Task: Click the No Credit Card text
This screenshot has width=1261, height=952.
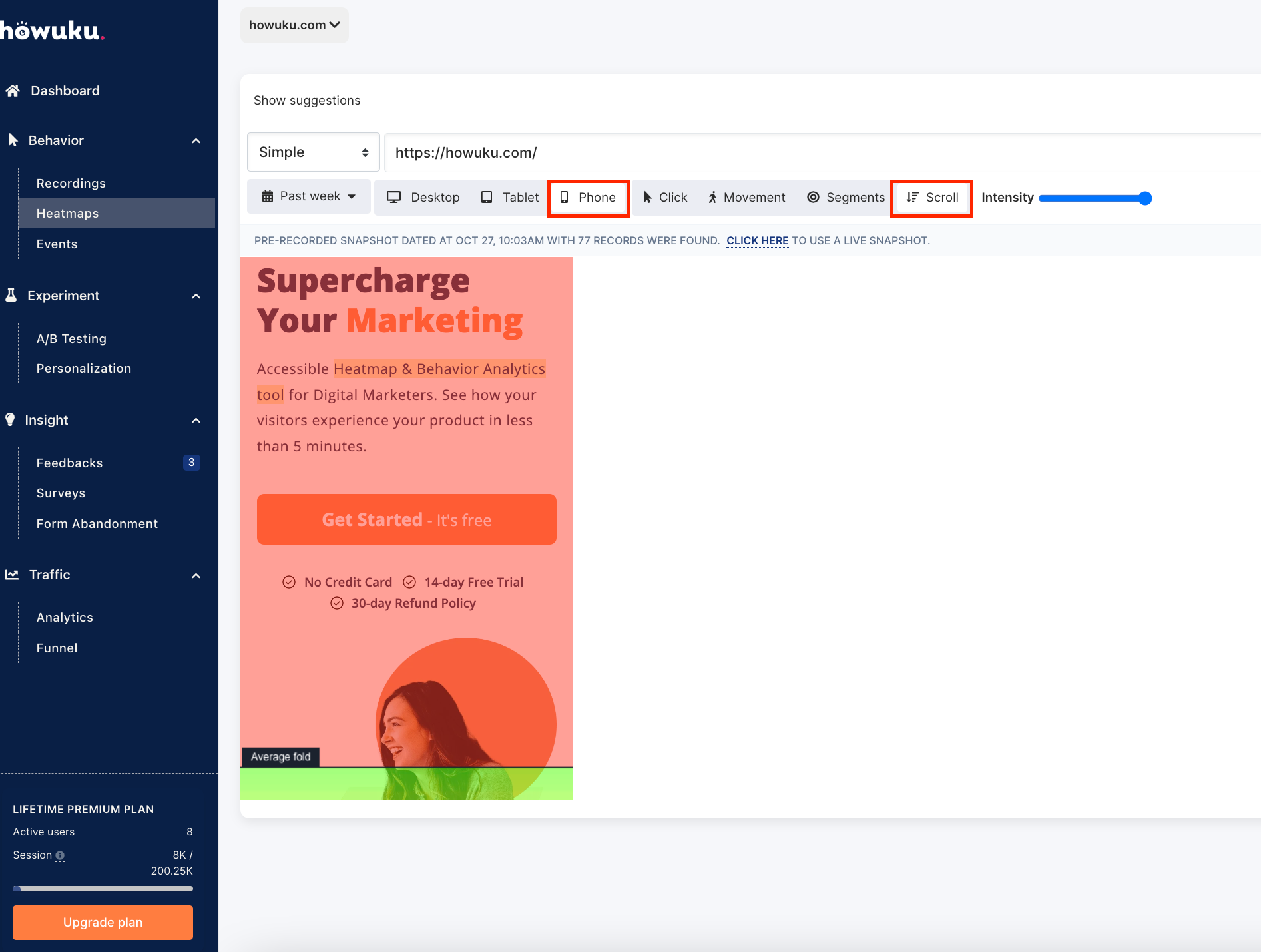Action: [x=348, y=582]
